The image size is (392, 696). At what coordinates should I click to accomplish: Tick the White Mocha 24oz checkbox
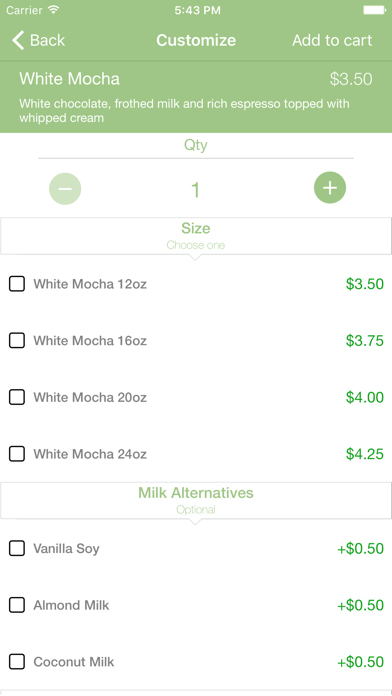tap(17, 454)
